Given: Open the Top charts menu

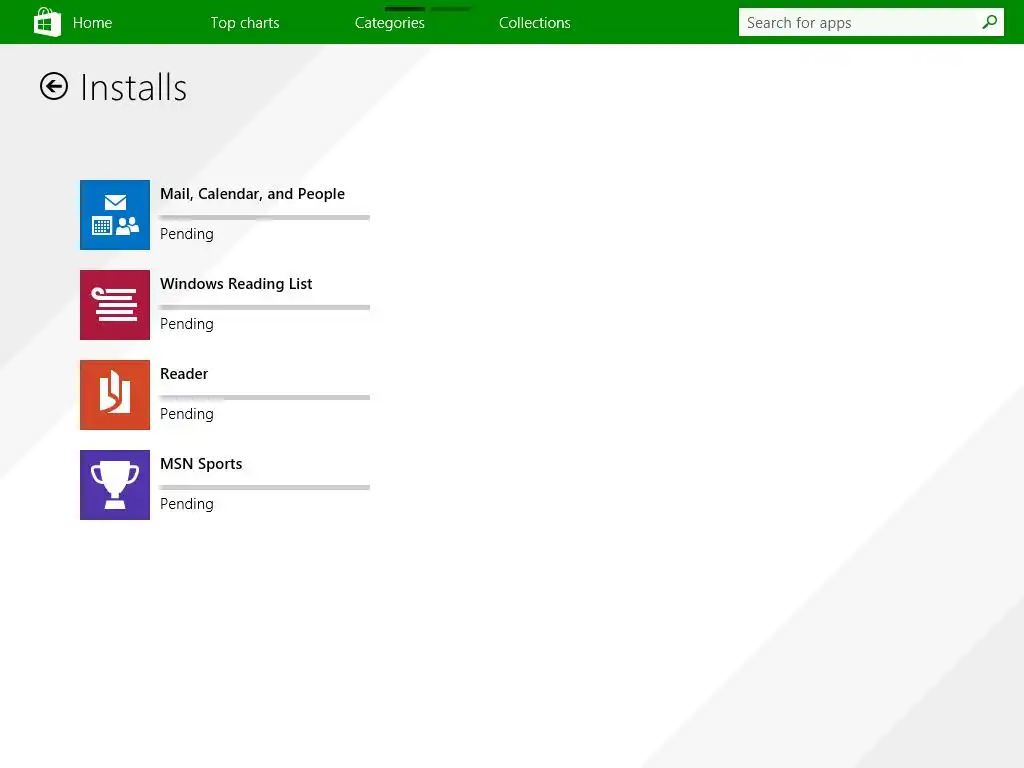Looking at the screenshot, I should [x=245, y=23].
